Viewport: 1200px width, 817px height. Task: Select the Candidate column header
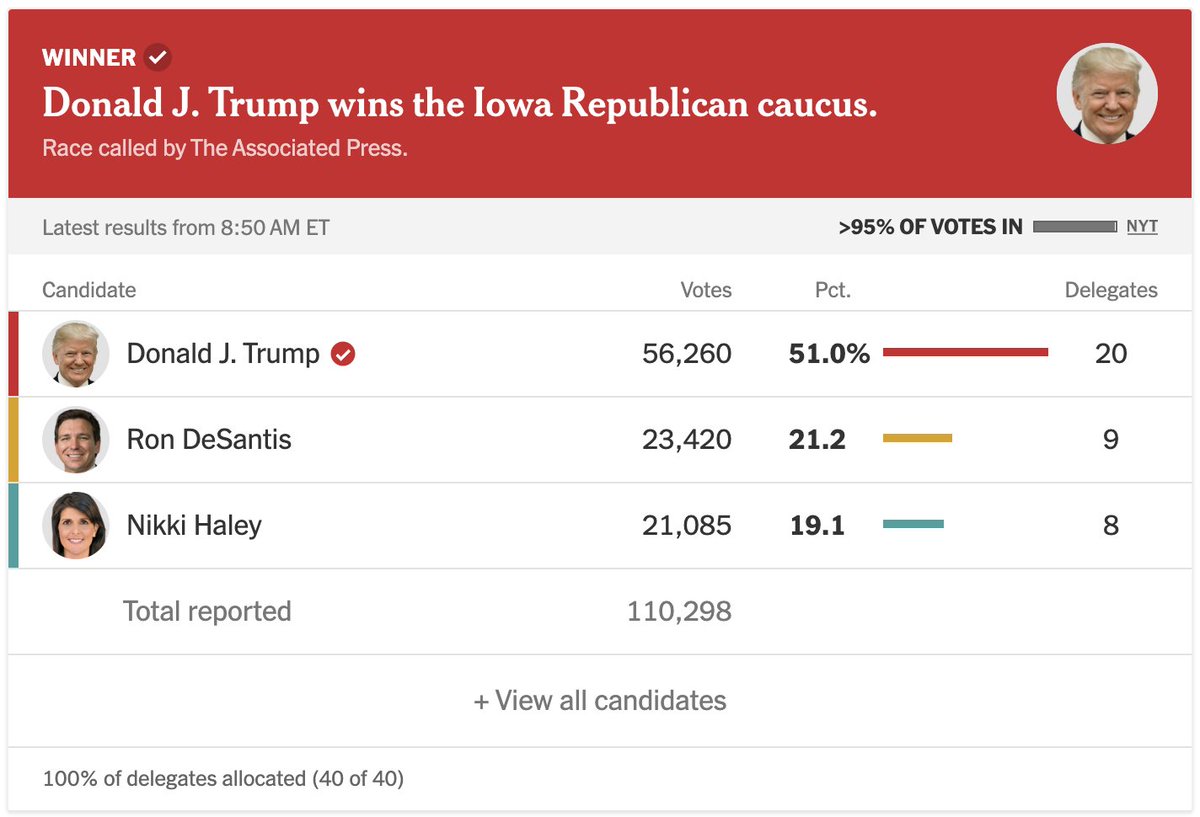tap(89, 290)
